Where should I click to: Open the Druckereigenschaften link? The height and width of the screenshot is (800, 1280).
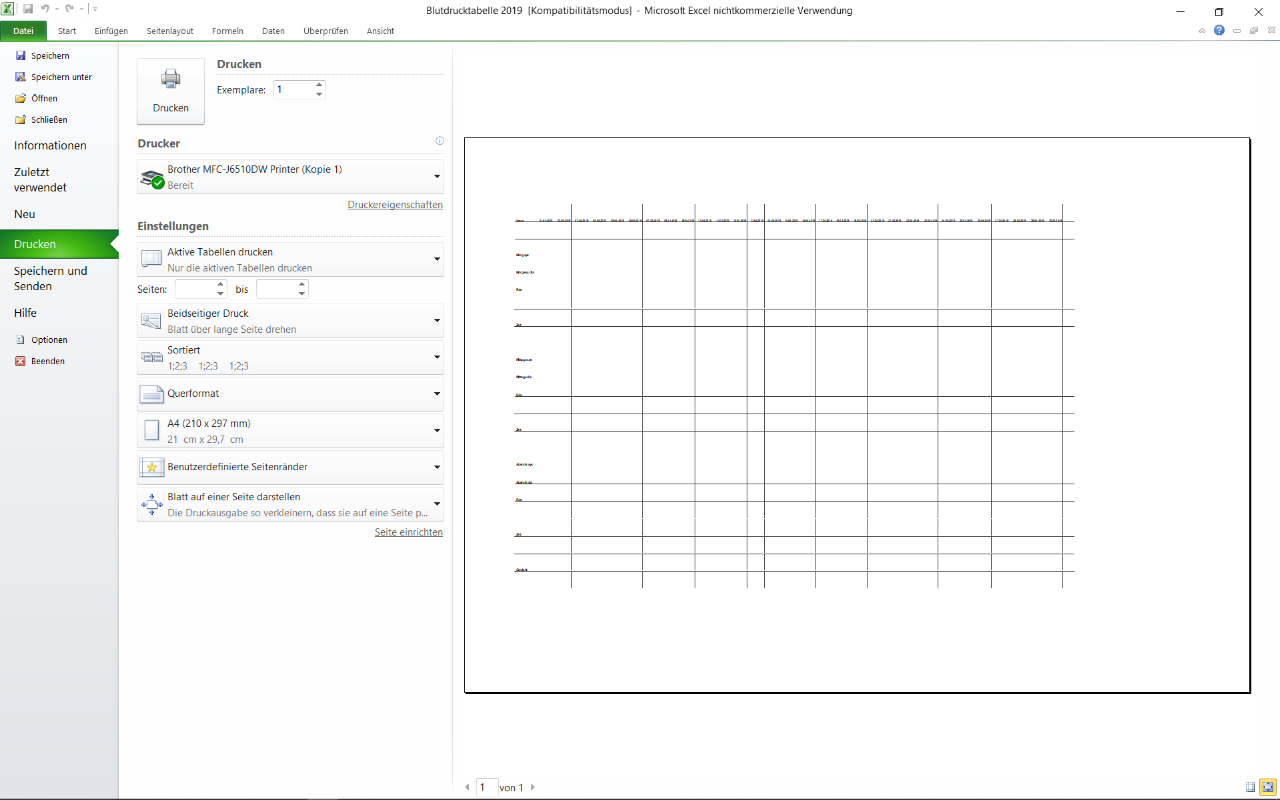click(395, 205)
